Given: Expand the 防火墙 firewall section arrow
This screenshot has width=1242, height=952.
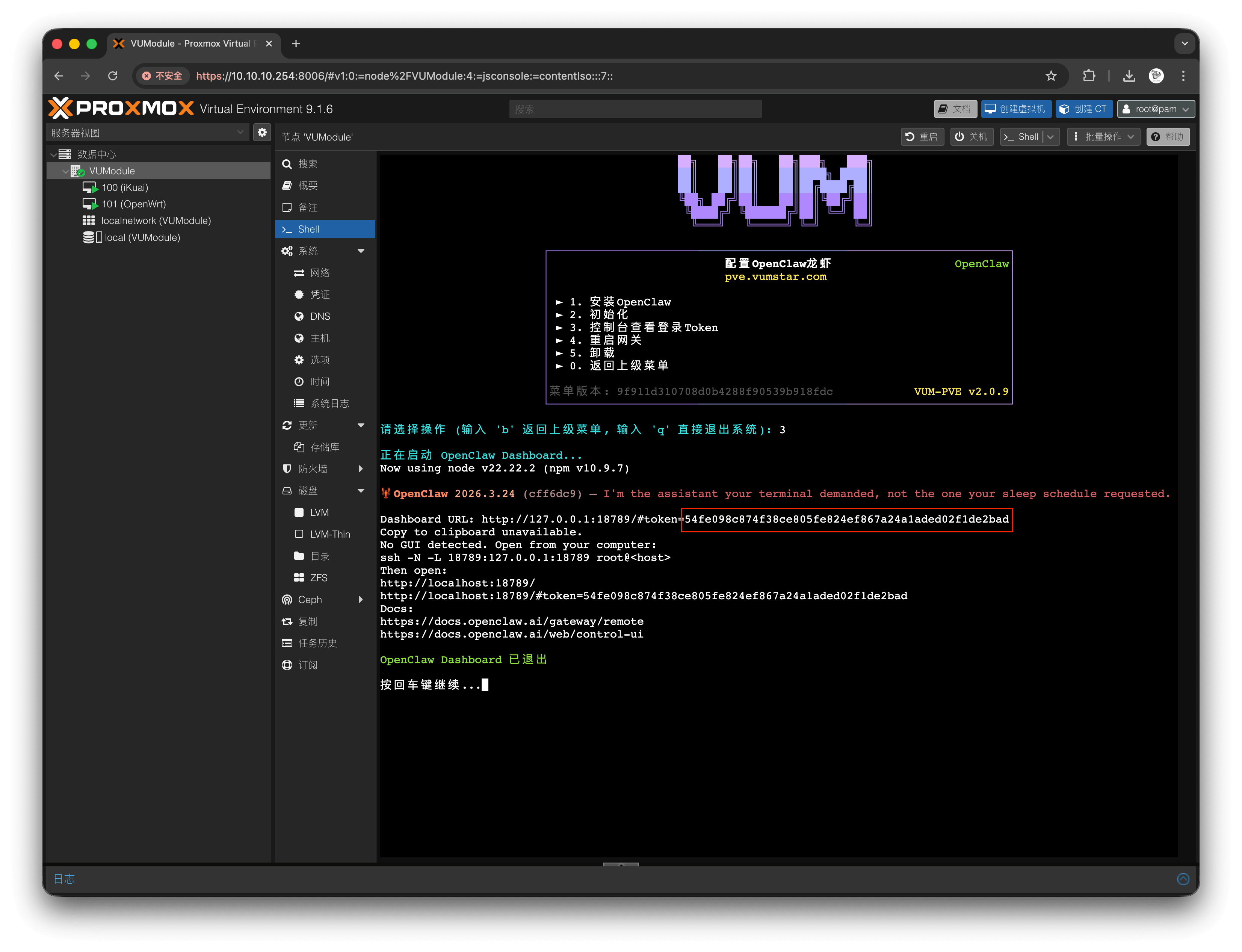Looking at the screenshot, I should coord(361,469).
